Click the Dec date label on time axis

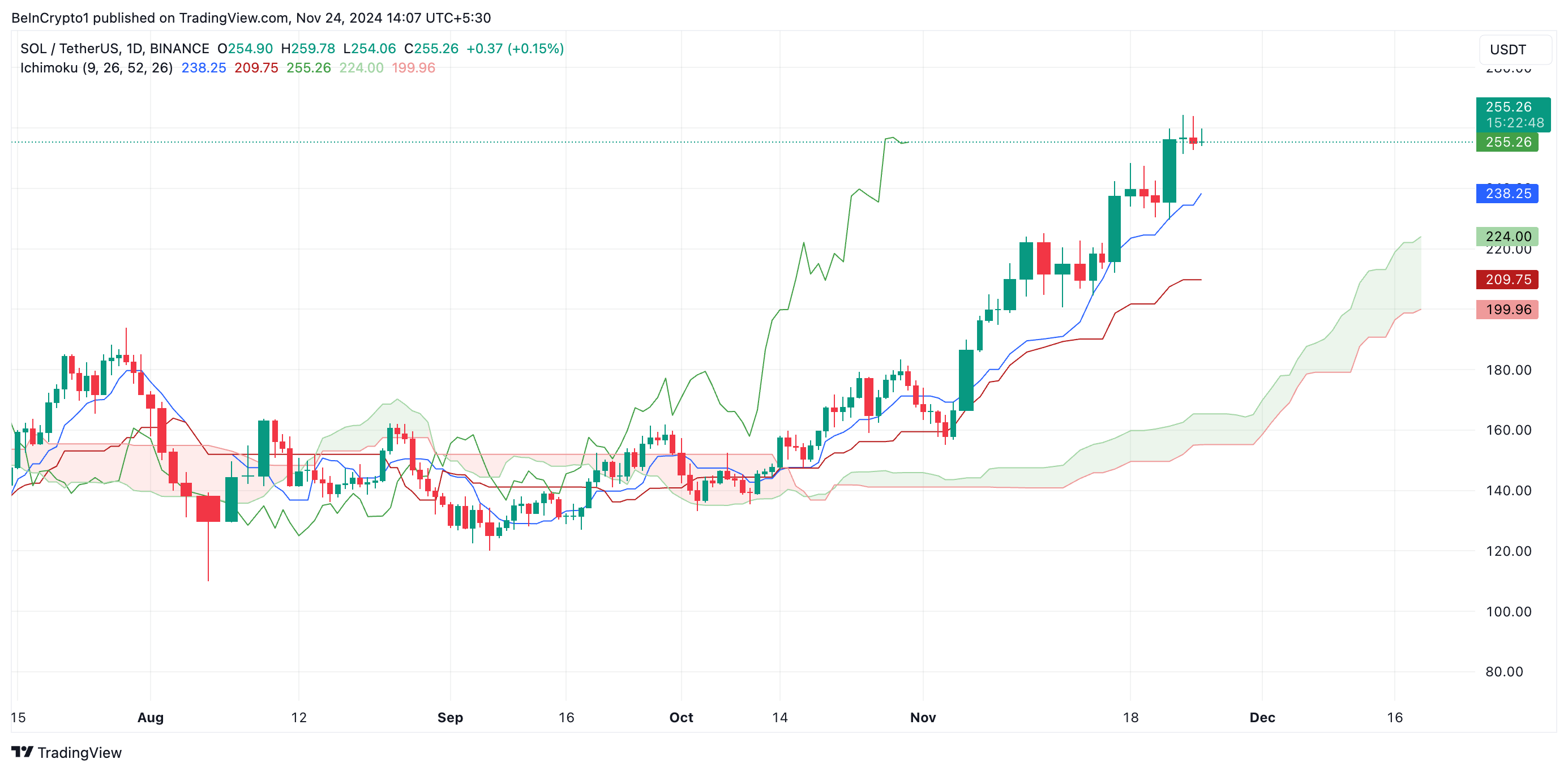(x=1262, y=717)
